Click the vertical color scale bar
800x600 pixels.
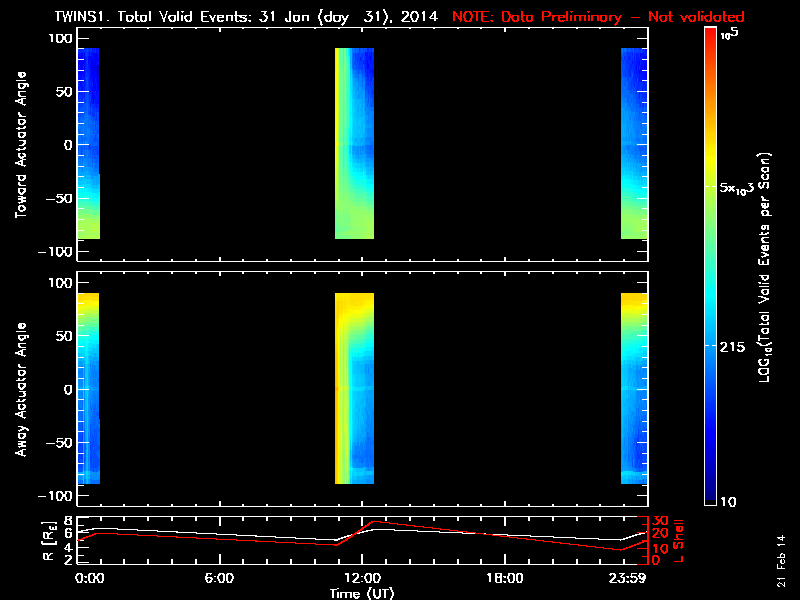click(711, 265)
